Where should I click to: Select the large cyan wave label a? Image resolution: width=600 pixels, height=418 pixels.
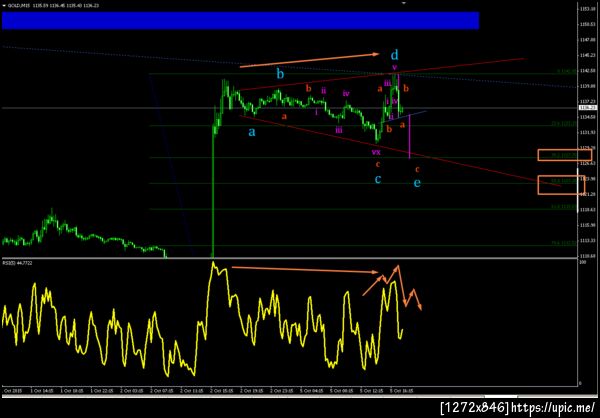pos(251,132)
